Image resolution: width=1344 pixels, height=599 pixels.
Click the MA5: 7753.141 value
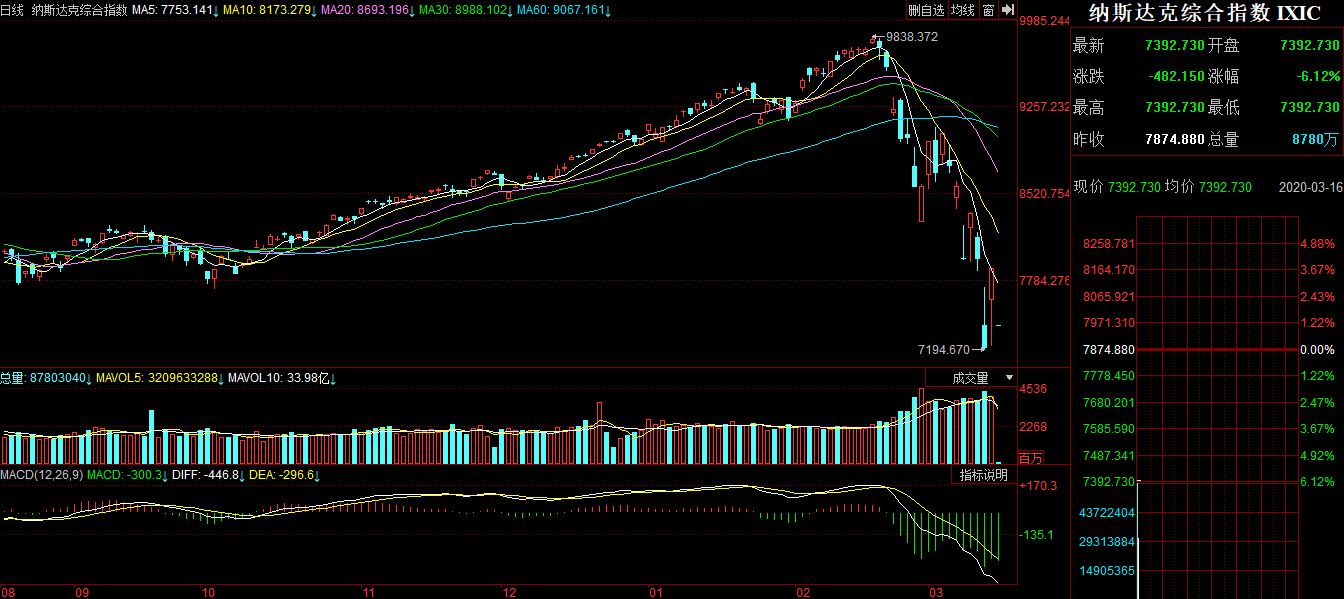click(x=173, y=10)
